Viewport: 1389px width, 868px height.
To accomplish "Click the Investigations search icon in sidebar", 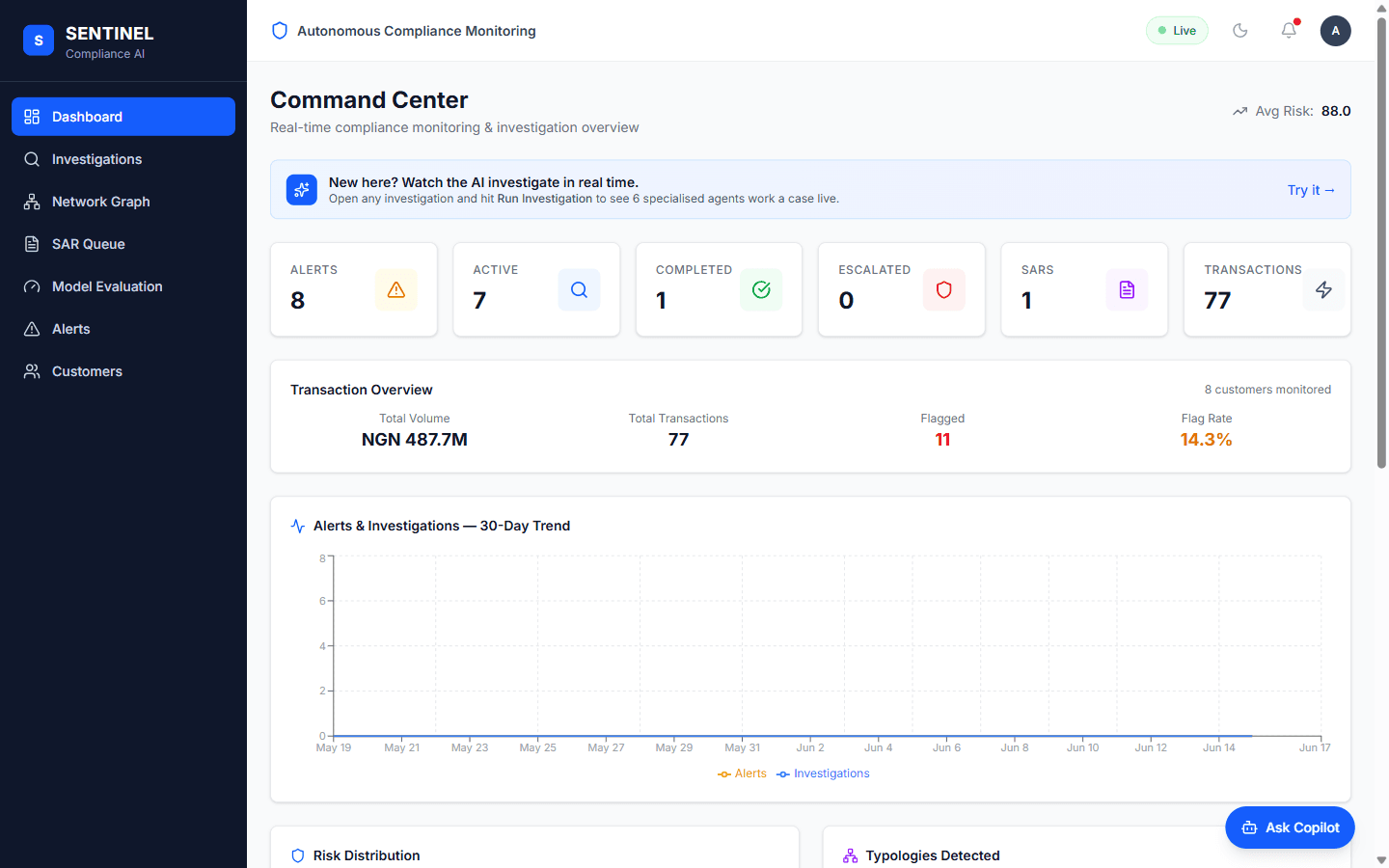I will [x=32, y=159].
